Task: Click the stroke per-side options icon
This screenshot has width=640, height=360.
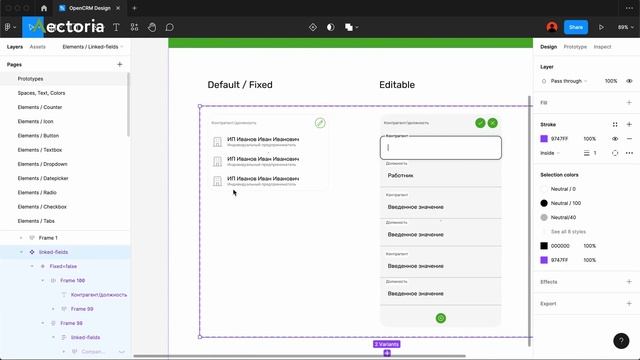Action: point(615,153)
